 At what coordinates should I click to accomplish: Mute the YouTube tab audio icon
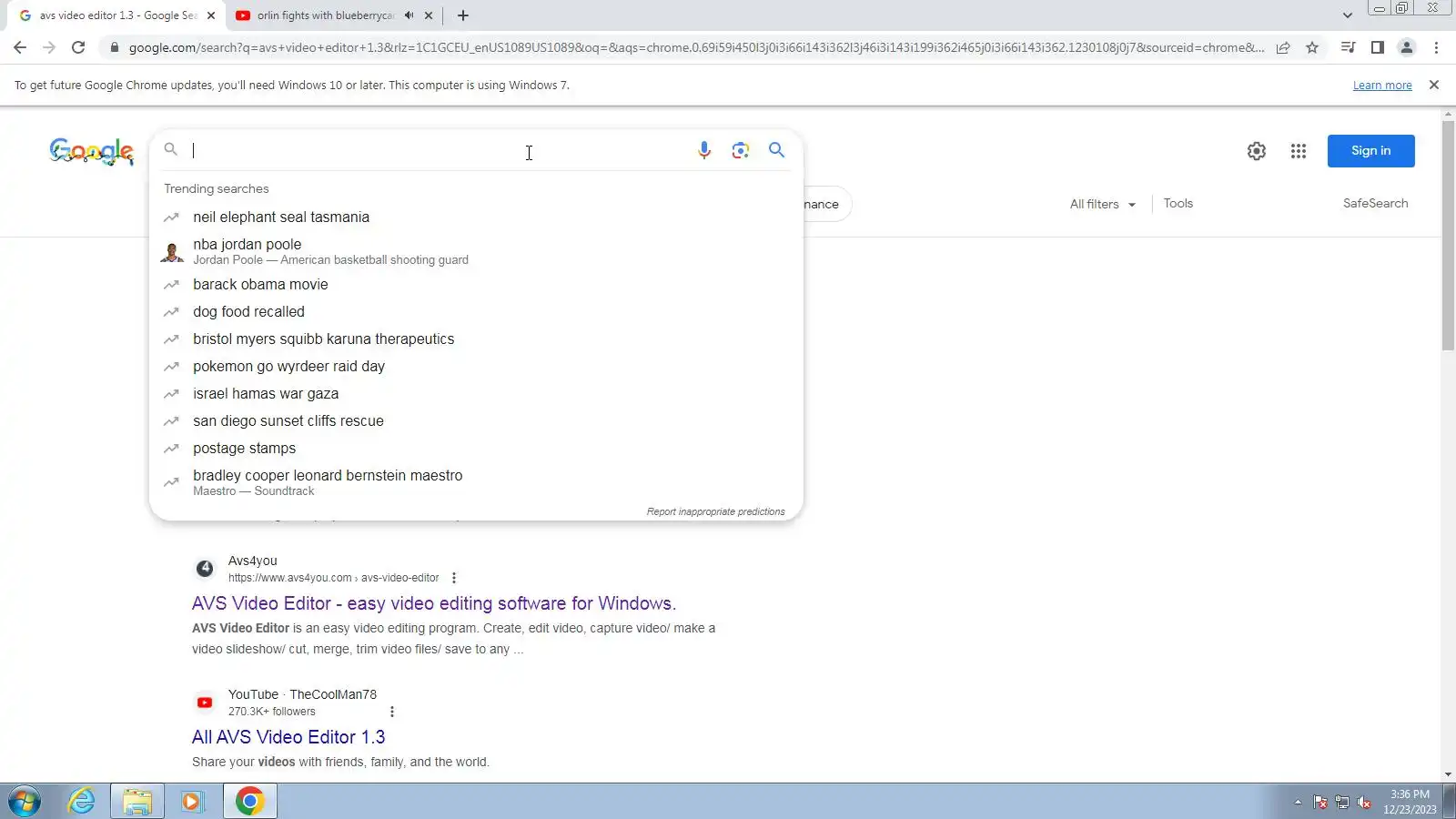click(409, 15)
